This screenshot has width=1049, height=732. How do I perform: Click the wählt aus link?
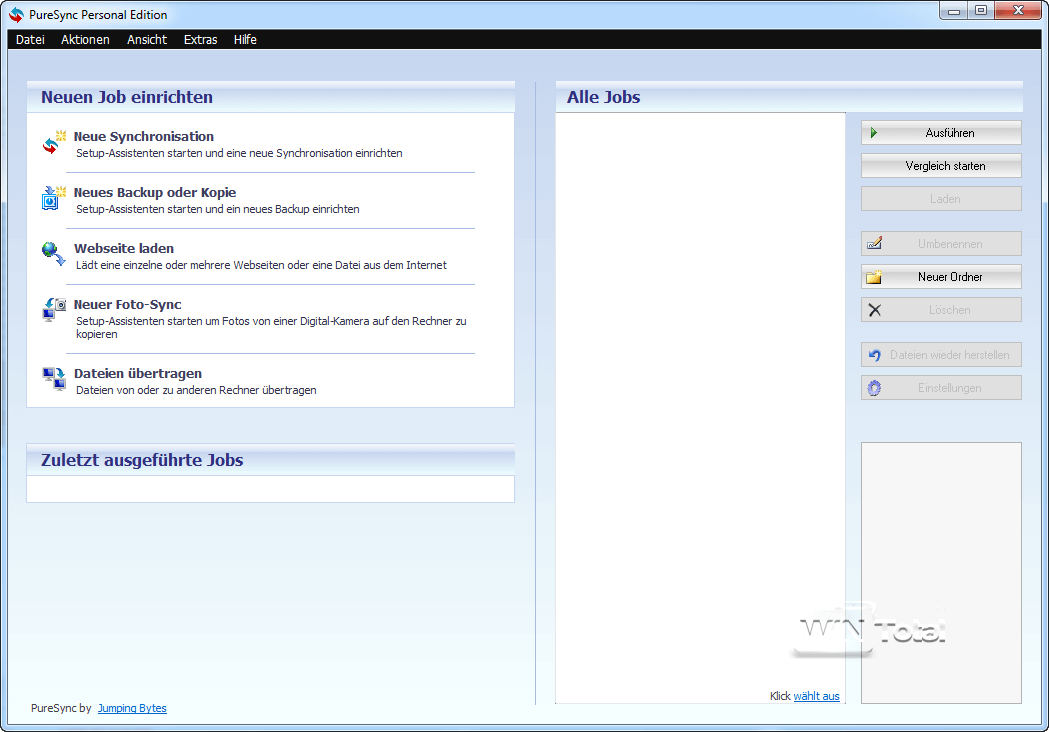click(x=816, y=696)
